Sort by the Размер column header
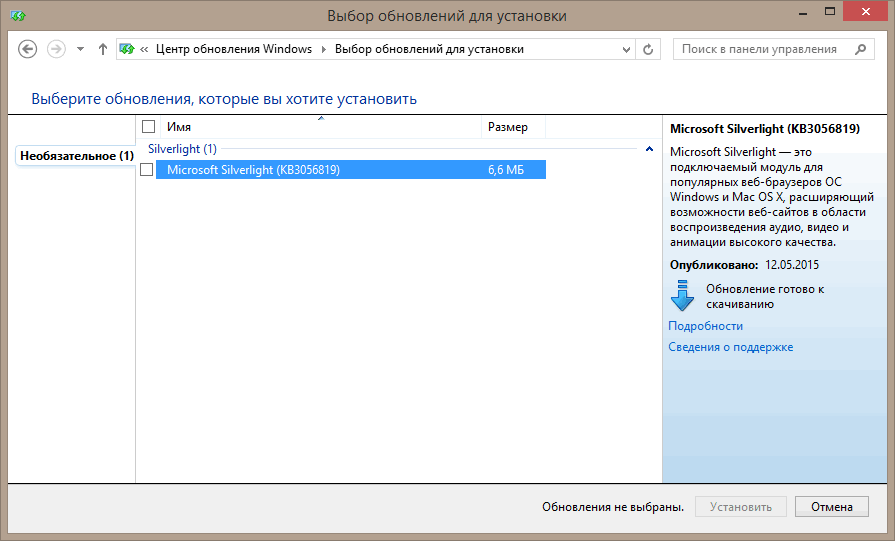The width and height of the screenshot is (895, 541). pyautogui.click(x=513, y=127)
